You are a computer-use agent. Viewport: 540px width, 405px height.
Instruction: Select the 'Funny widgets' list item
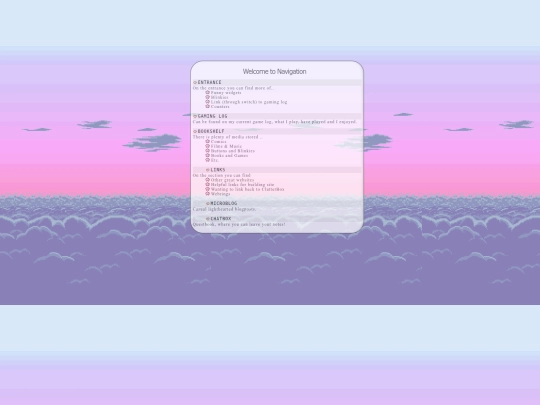pos(226,93)
